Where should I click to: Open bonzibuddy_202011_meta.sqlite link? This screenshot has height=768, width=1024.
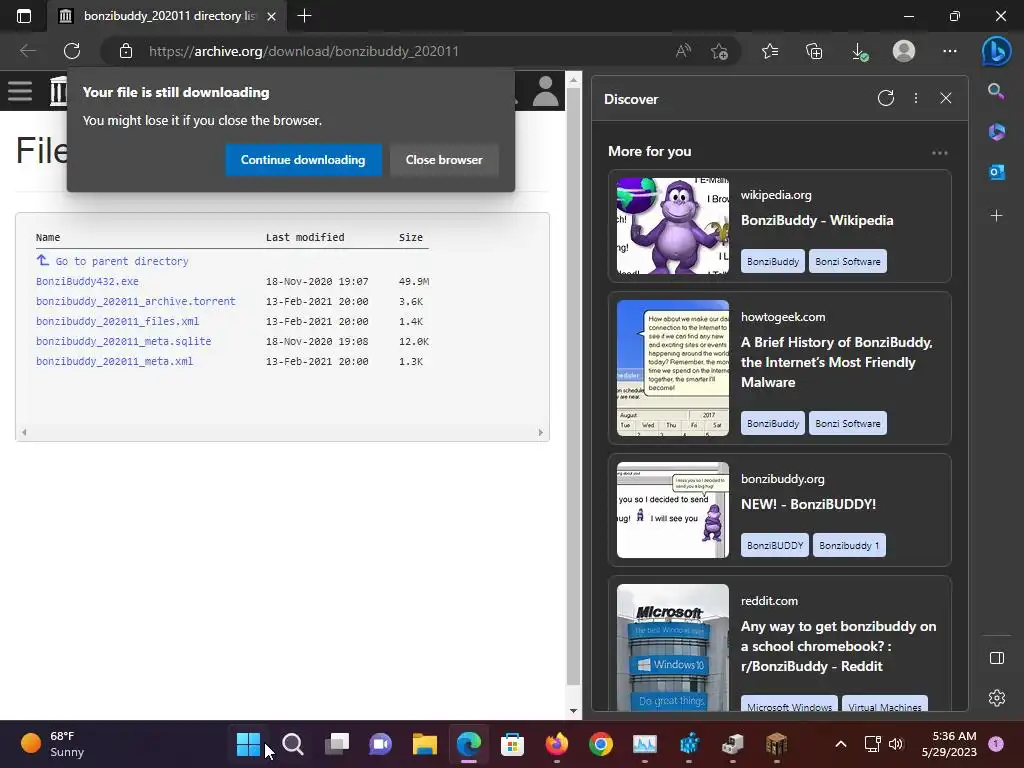coord(123,342)
